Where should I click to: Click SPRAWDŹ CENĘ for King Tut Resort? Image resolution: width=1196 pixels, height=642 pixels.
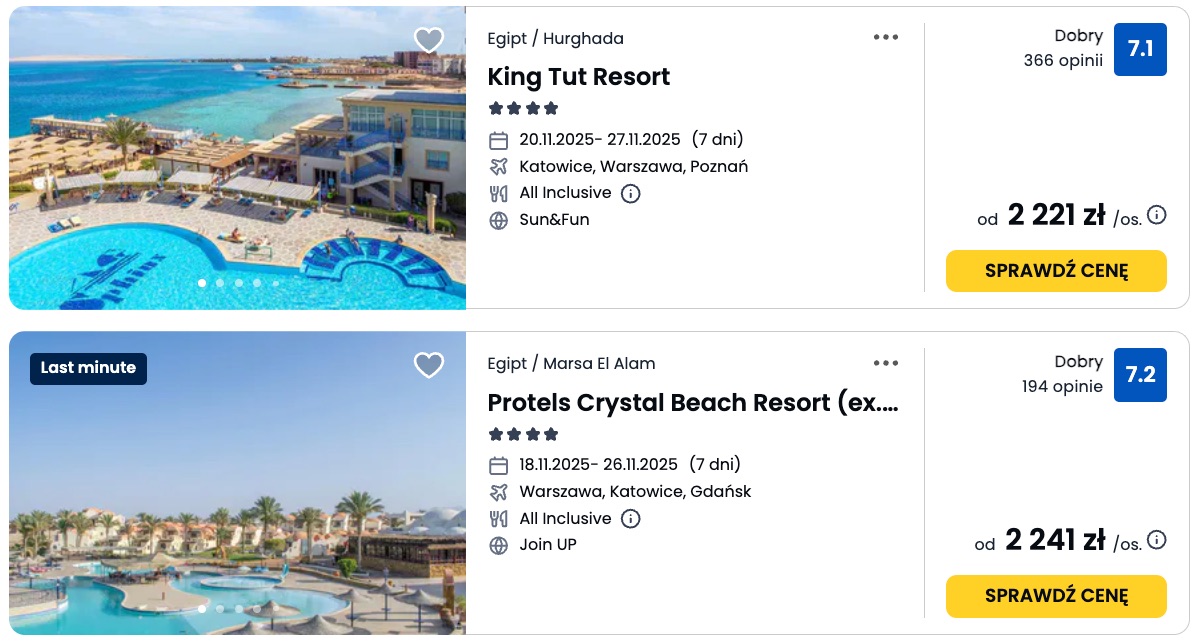1056,270
